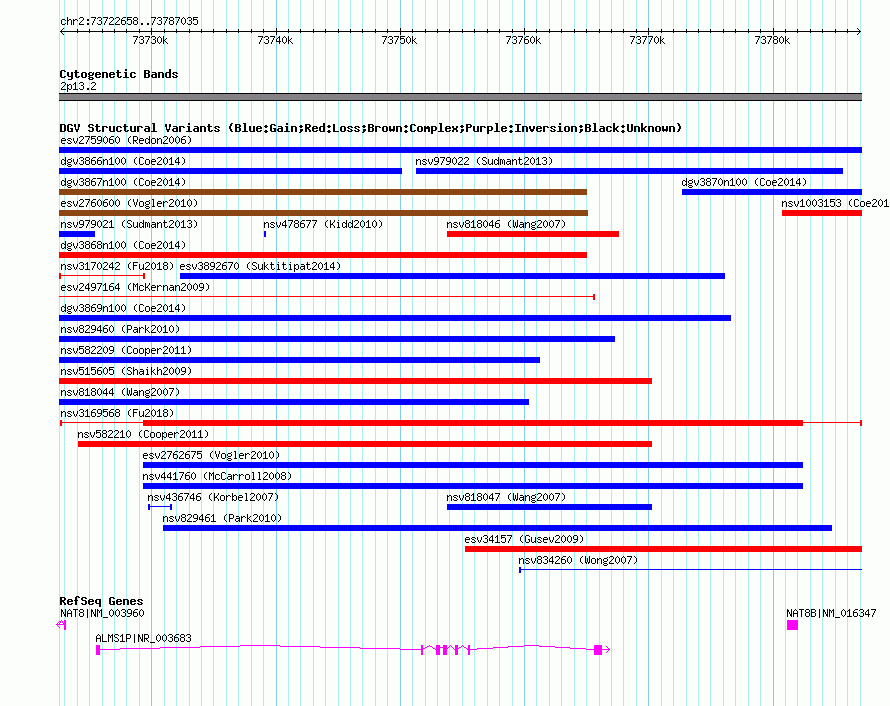890x706 pixels.
Task: Click the esv3892670 blue gain bar
Action: click(452, 276)
